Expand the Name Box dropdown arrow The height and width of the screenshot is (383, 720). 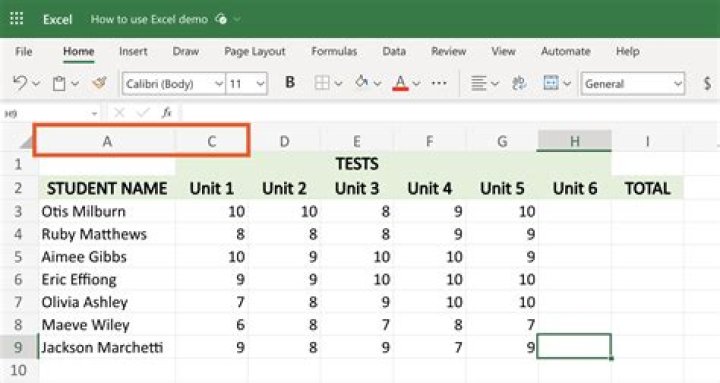click(x=94, y=113)
